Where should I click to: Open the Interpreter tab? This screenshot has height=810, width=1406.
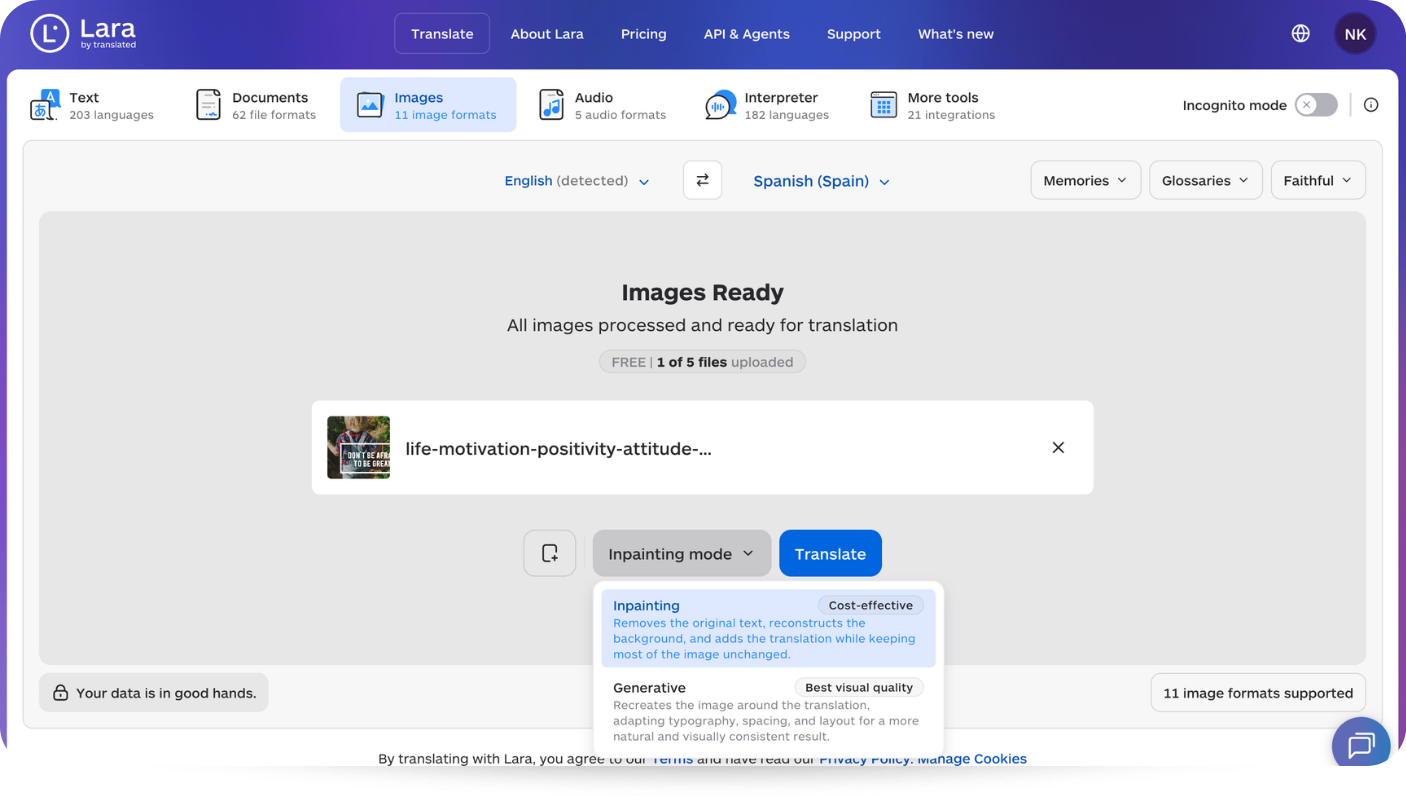coord(767,105)
